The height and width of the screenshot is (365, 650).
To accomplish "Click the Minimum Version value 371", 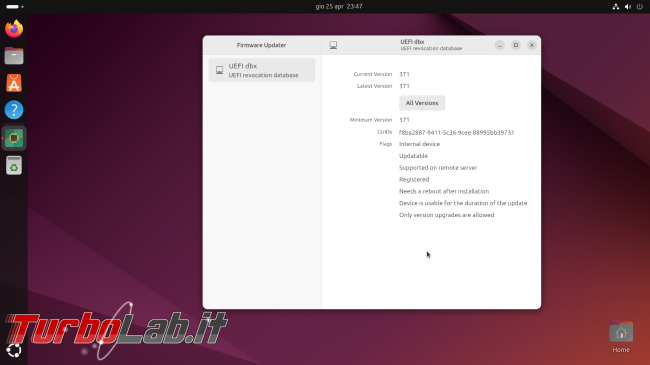I will pyautogui.click(x=404, y=120).
